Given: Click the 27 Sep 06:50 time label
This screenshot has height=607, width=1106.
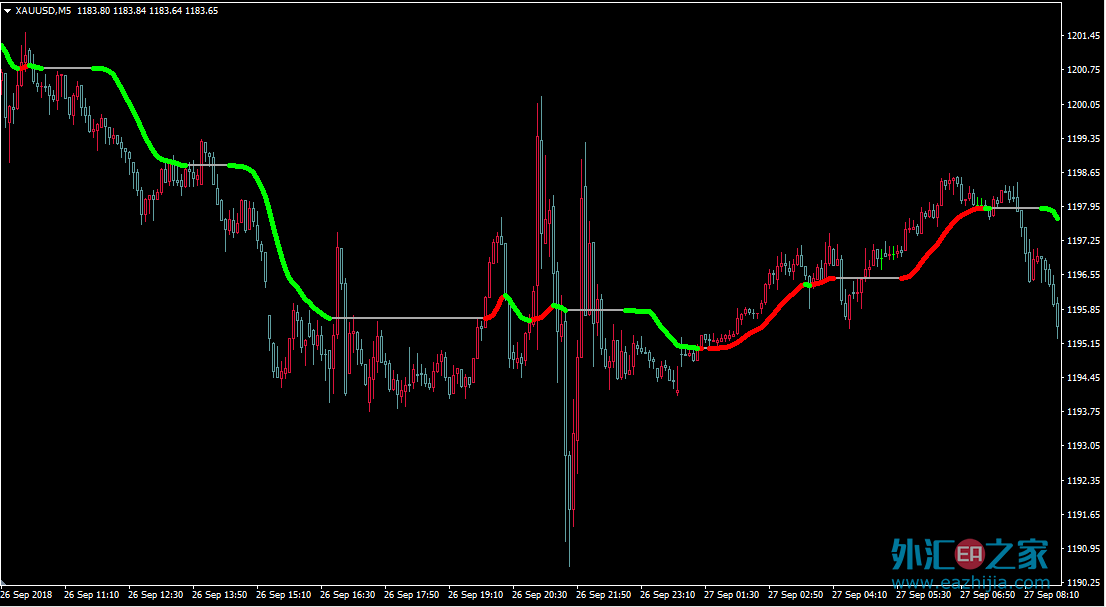Looking at the screenshot, I should coord(988,595).
